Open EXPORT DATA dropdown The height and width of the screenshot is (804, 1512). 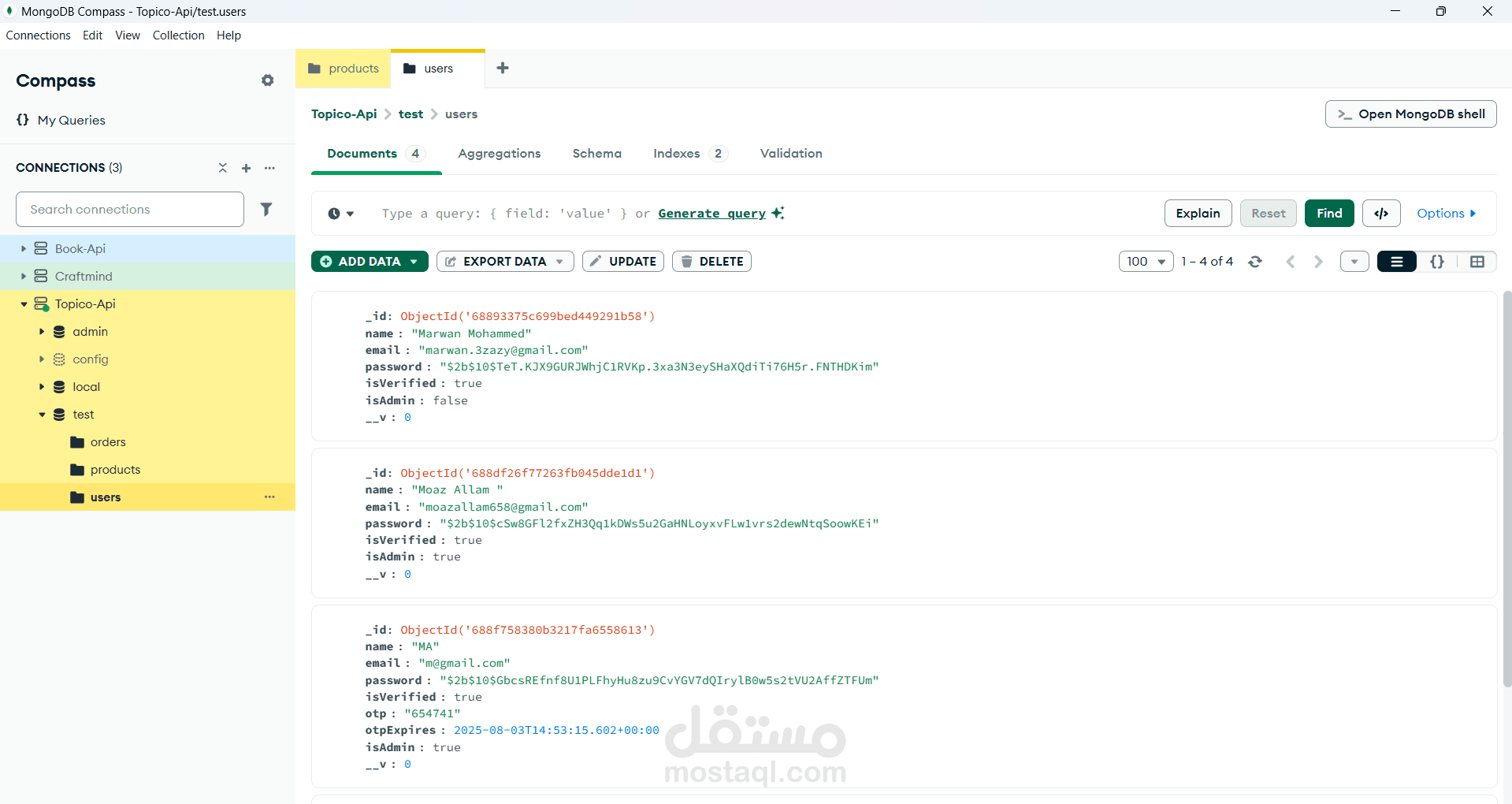505,262
